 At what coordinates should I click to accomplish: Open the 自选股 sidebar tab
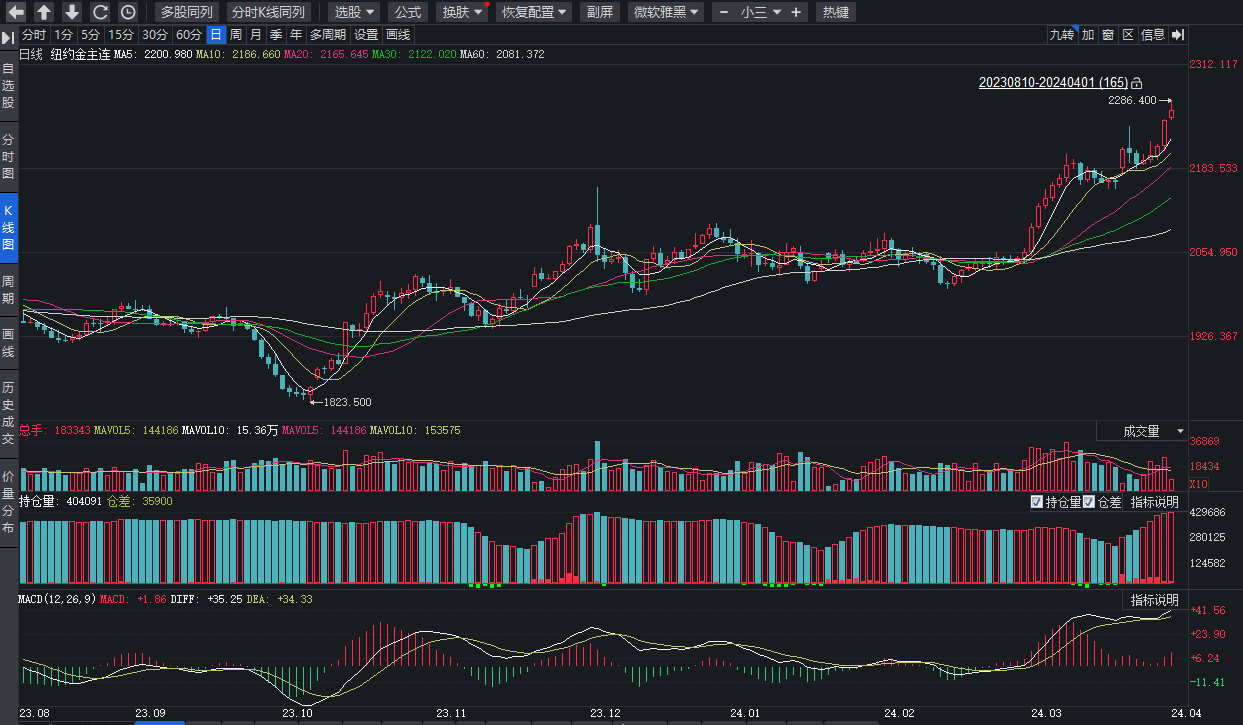[8, 86]
